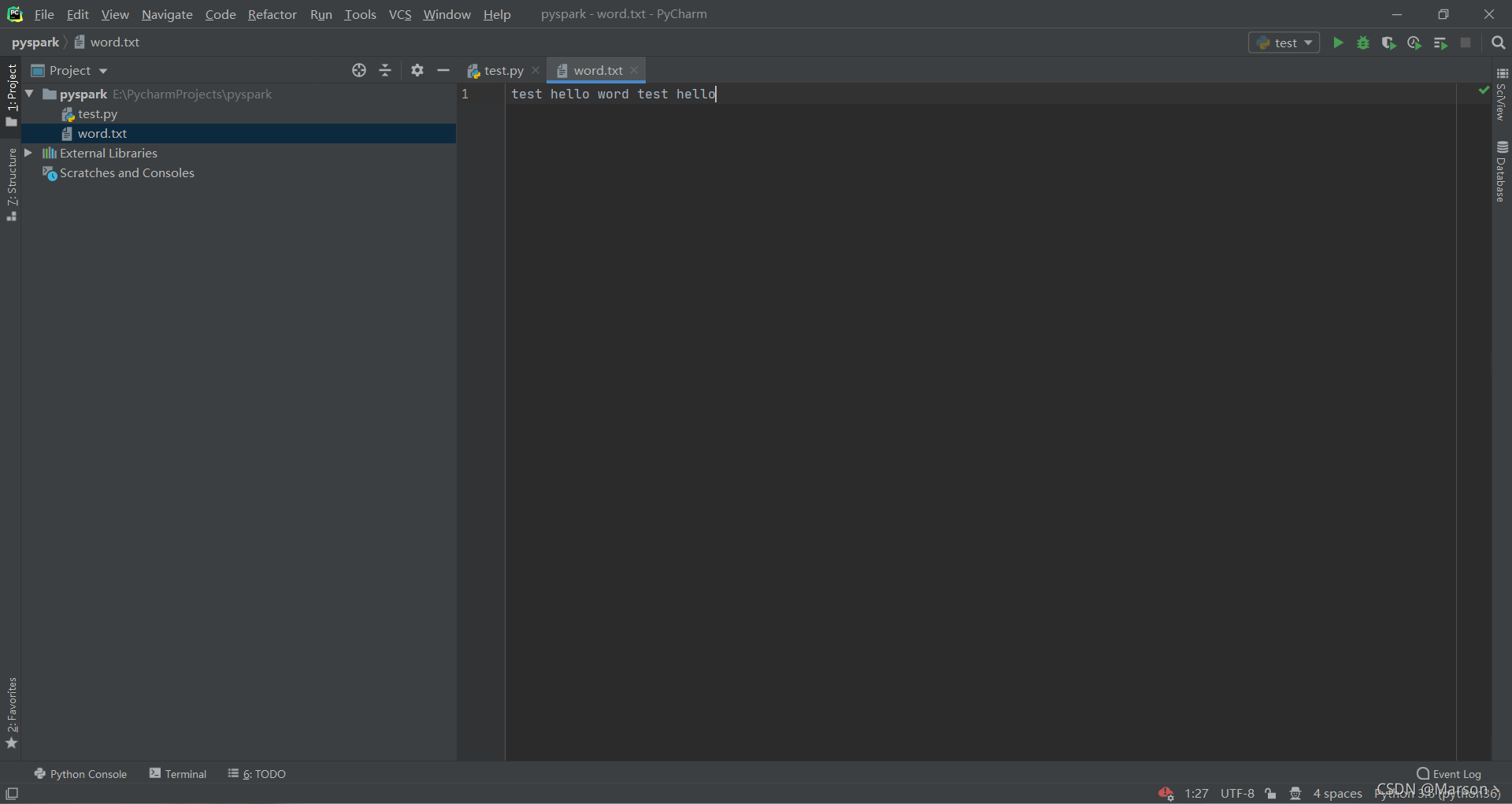Screen dimensions: 1512x804
Task: Click line number 1 in the gutter
Action: [x=465, y=94]
